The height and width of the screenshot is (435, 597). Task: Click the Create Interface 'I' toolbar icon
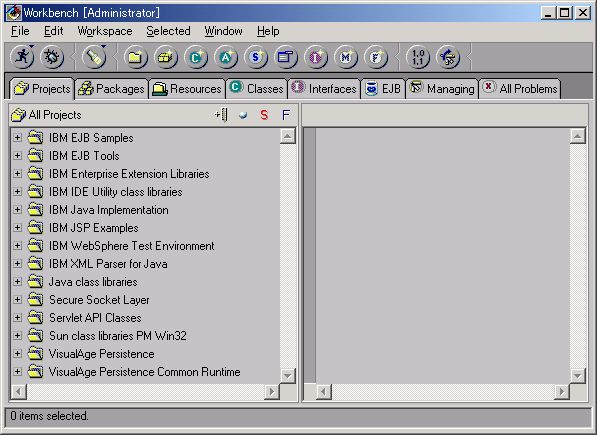[316, 57]
